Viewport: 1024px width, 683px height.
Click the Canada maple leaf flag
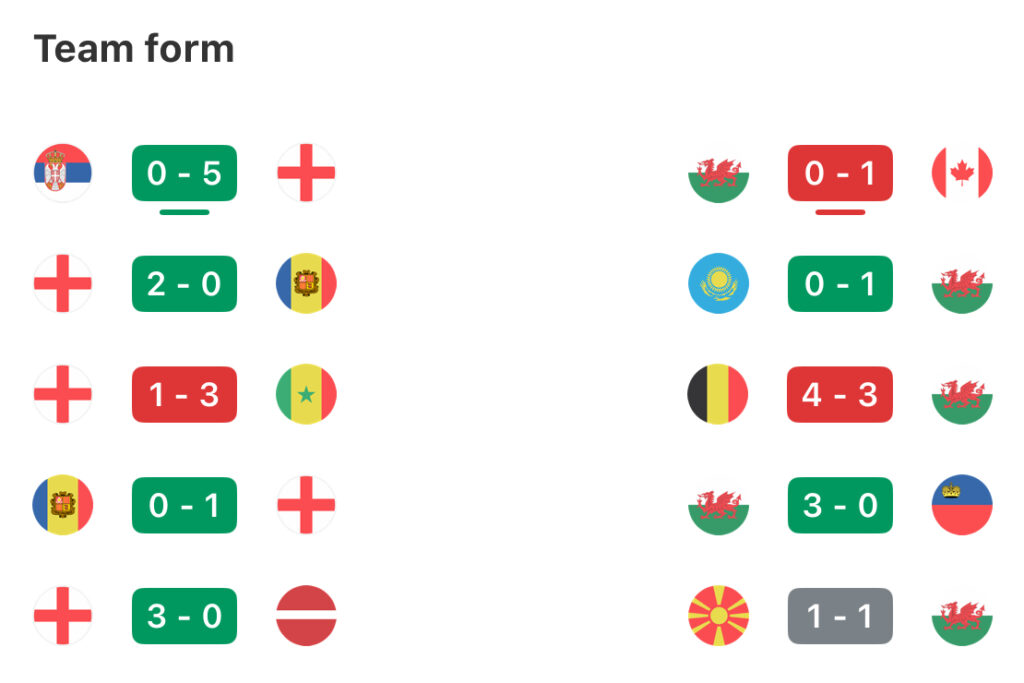click(961, 173)
